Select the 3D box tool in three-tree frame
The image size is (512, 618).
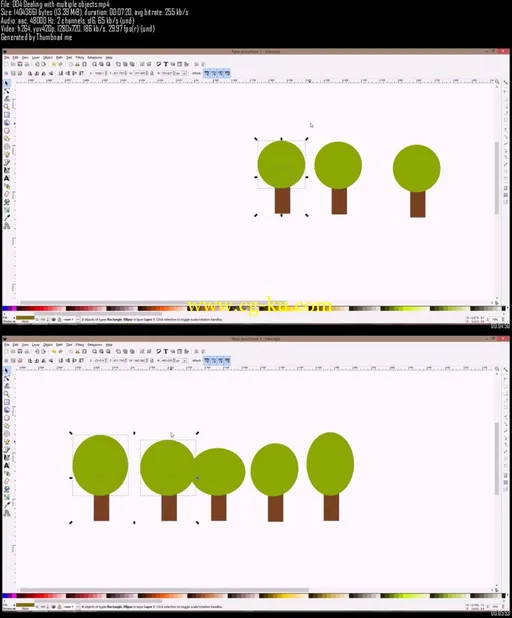coord(7,123)
